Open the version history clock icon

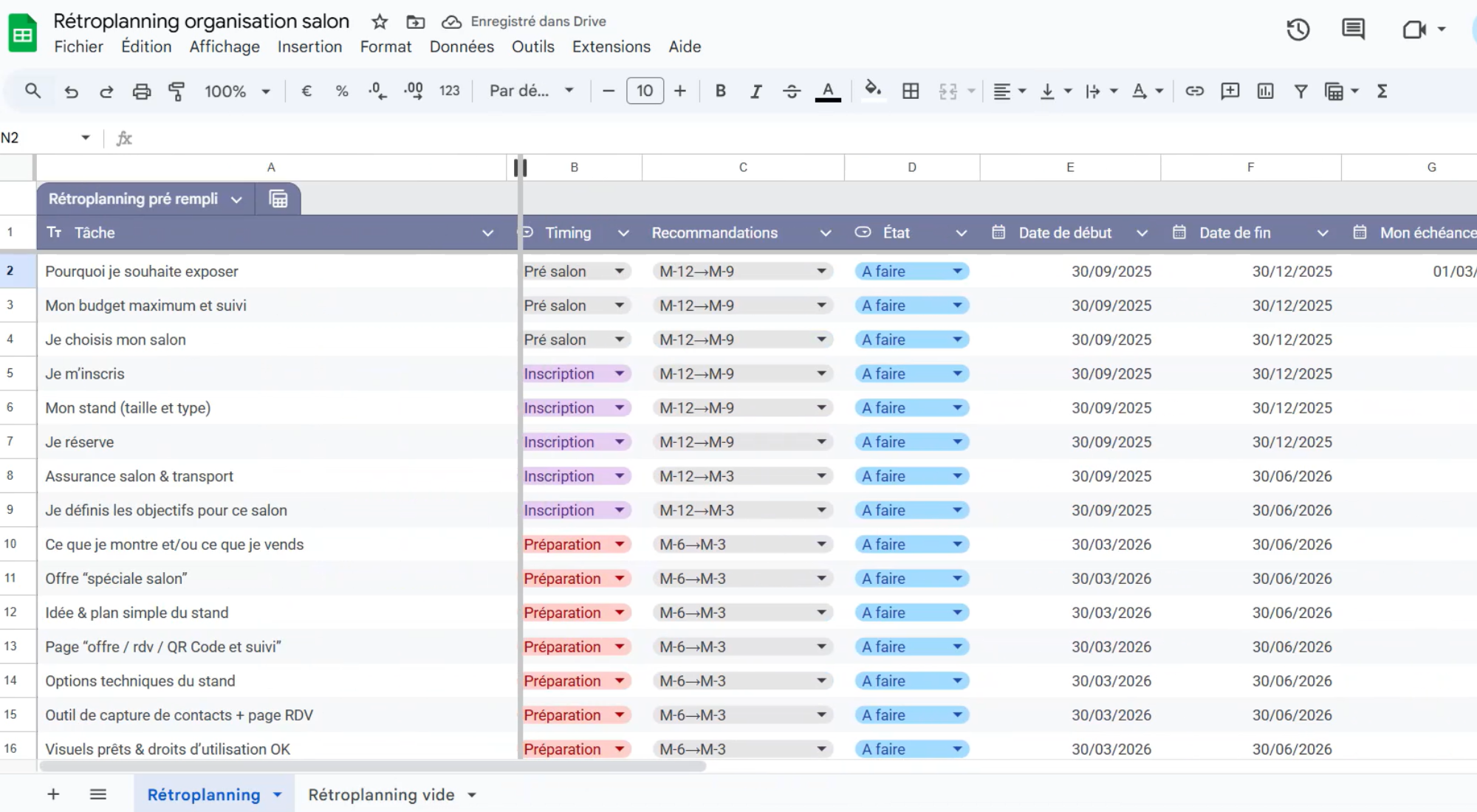(1298, 30)
